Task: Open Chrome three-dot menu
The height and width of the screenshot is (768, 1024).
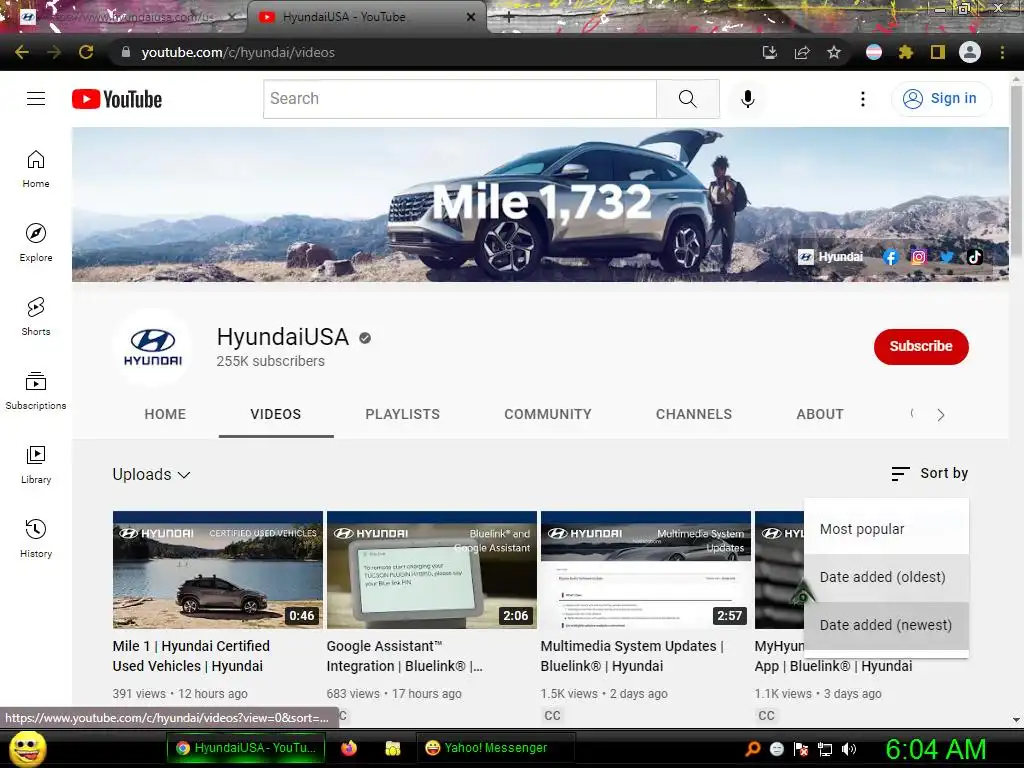Action: (1002, 52)
